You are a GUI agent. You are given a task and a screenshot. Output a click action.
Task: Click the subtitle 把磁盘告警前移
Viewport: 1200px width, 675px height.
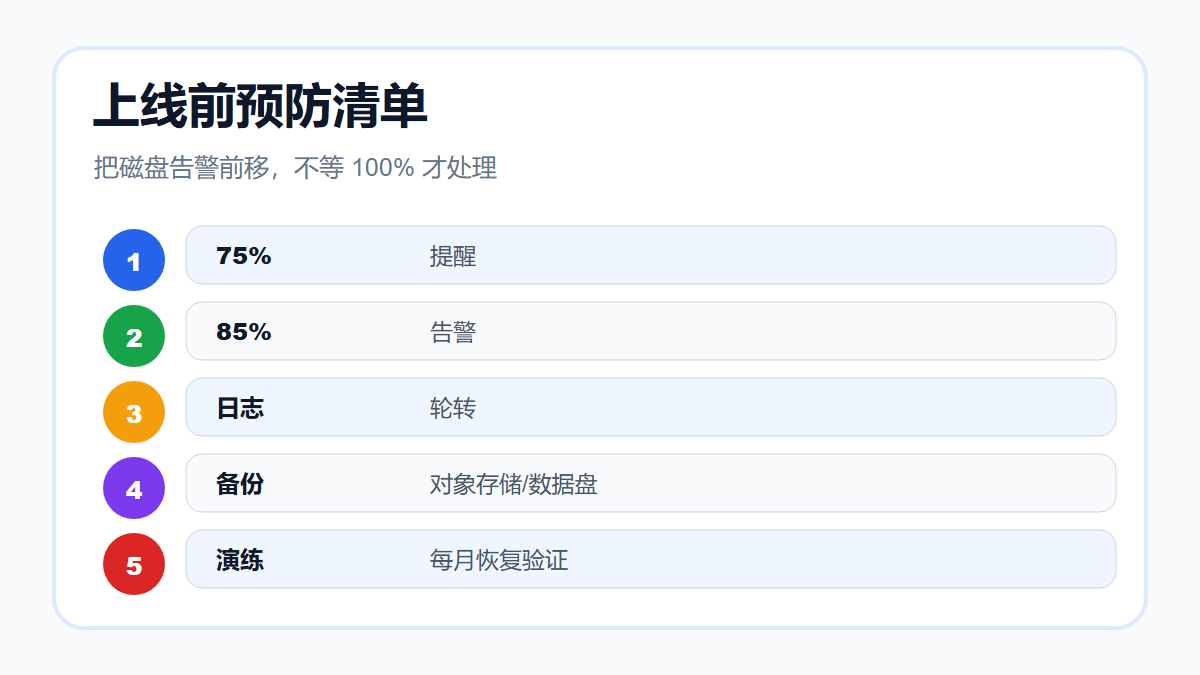point(297,168)
